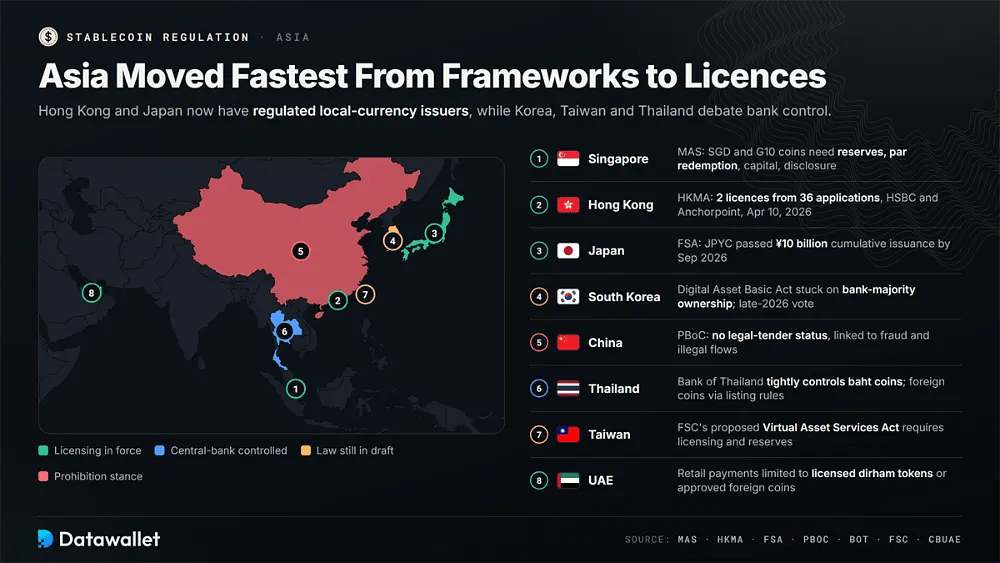Click the Thailand flag icon
This screenshot has height=563, width=1000.
click(x=568, y=388)
